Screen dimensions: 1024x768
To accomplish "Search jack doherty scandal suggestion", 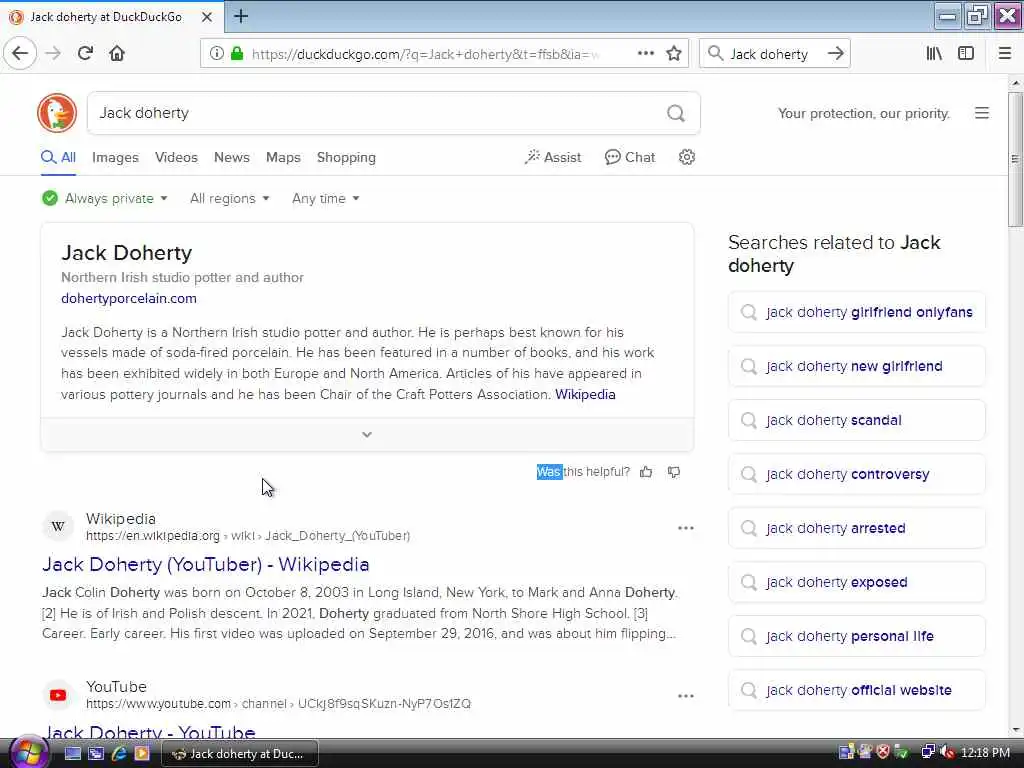I will pos(856,421).
